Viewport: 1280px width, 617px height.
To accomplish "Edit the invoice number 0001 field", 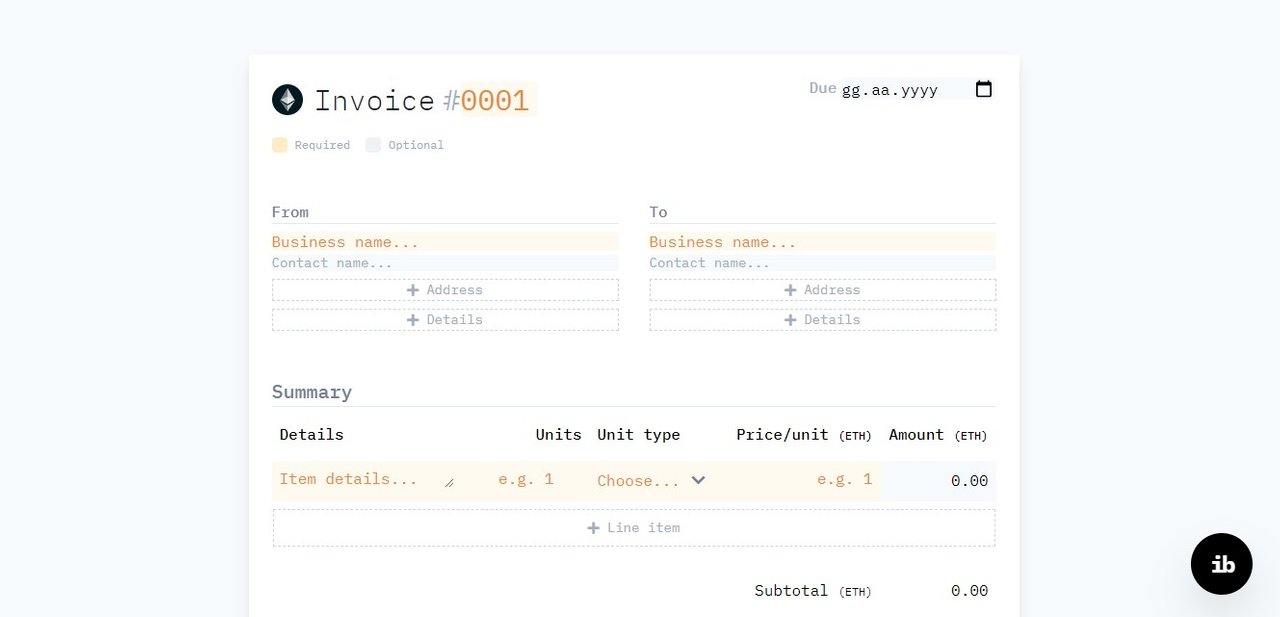I will 498,100.
